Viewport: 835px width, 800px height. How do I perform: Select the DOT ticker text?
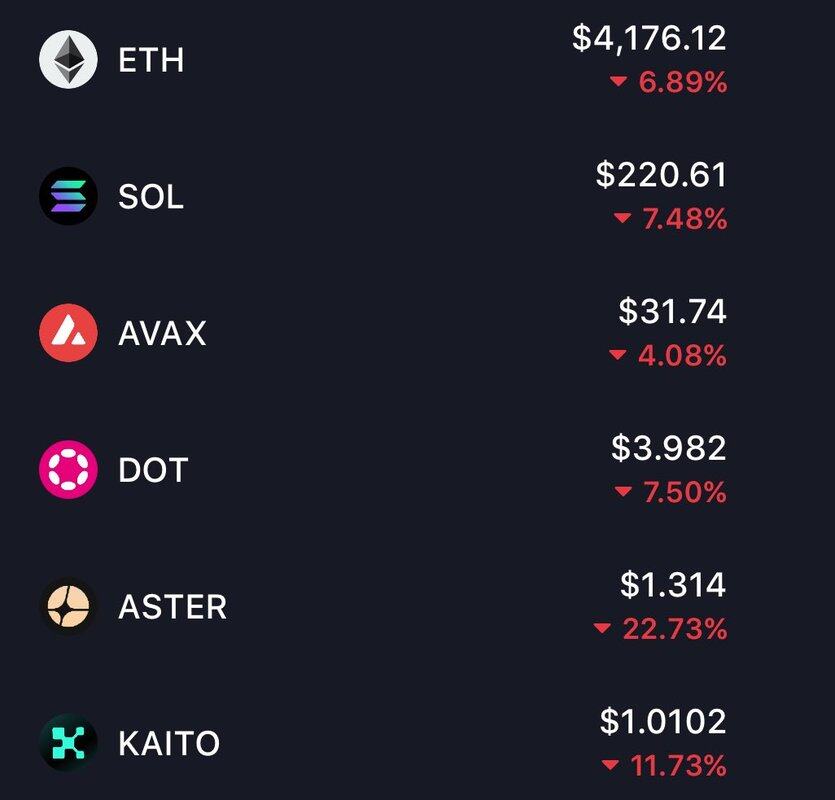(153, 470)
